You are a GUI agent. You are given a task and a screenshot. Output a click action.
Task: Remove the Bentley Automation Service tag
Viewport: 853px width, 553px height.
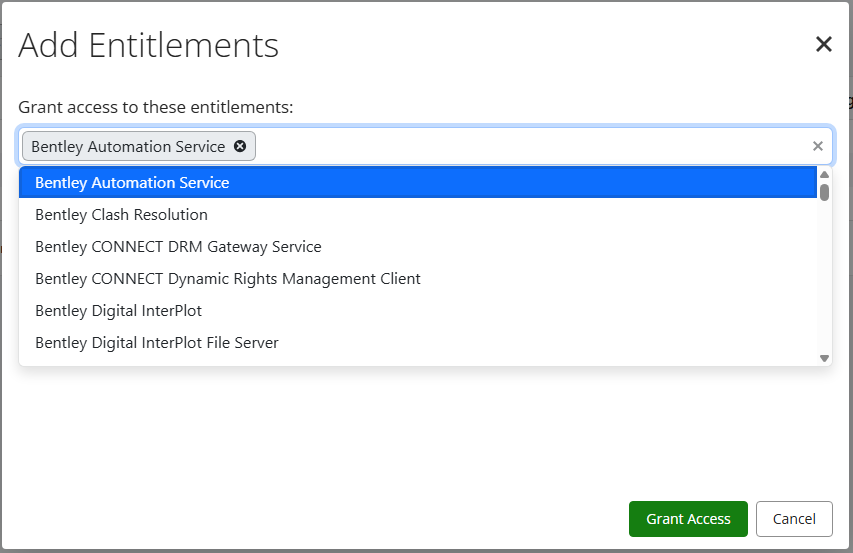tap(240, 146)
